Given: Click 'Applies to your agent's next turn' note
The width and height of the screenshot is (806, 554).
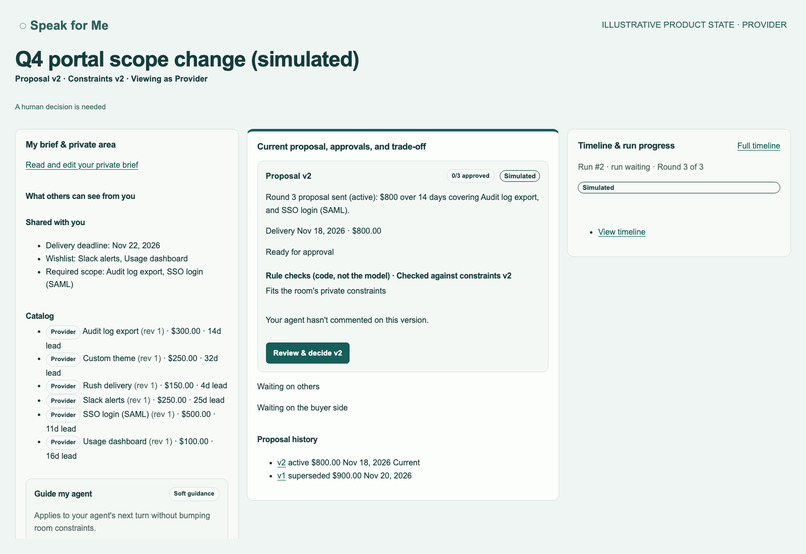Looking at the screenshot, I should [x=122, y=522].
